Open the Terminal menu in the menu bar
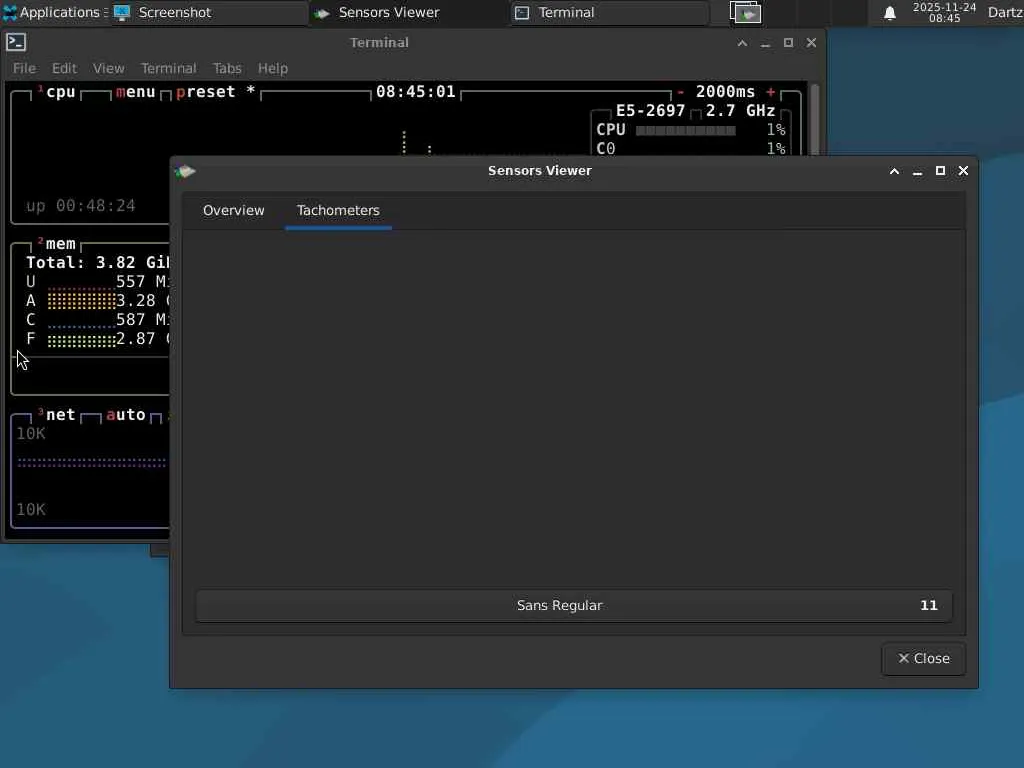This screenshot has width=1024, height=768. (168, 68)
